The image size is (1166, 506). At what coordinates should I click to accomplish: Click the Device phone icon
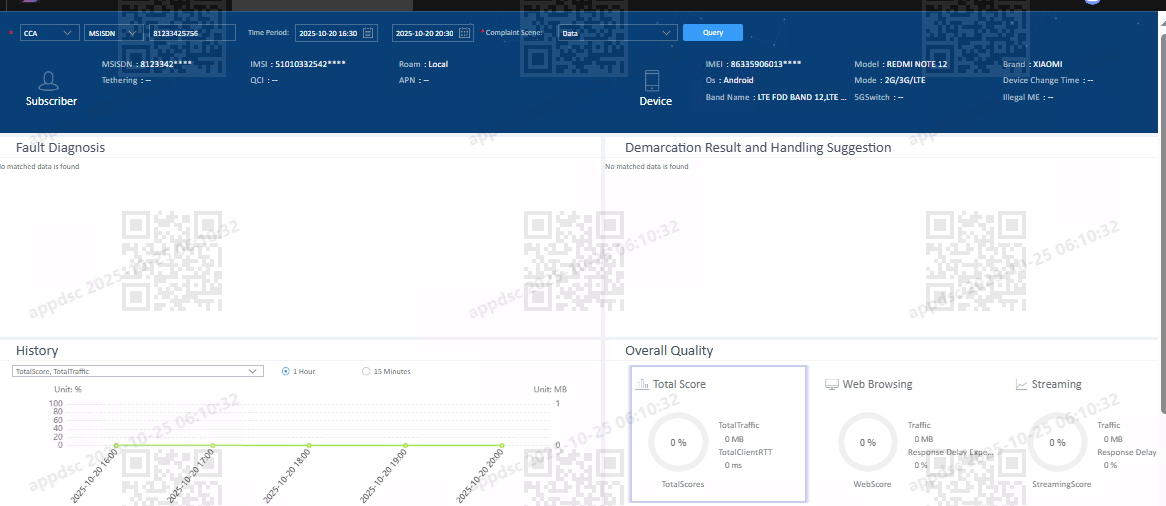652,80
